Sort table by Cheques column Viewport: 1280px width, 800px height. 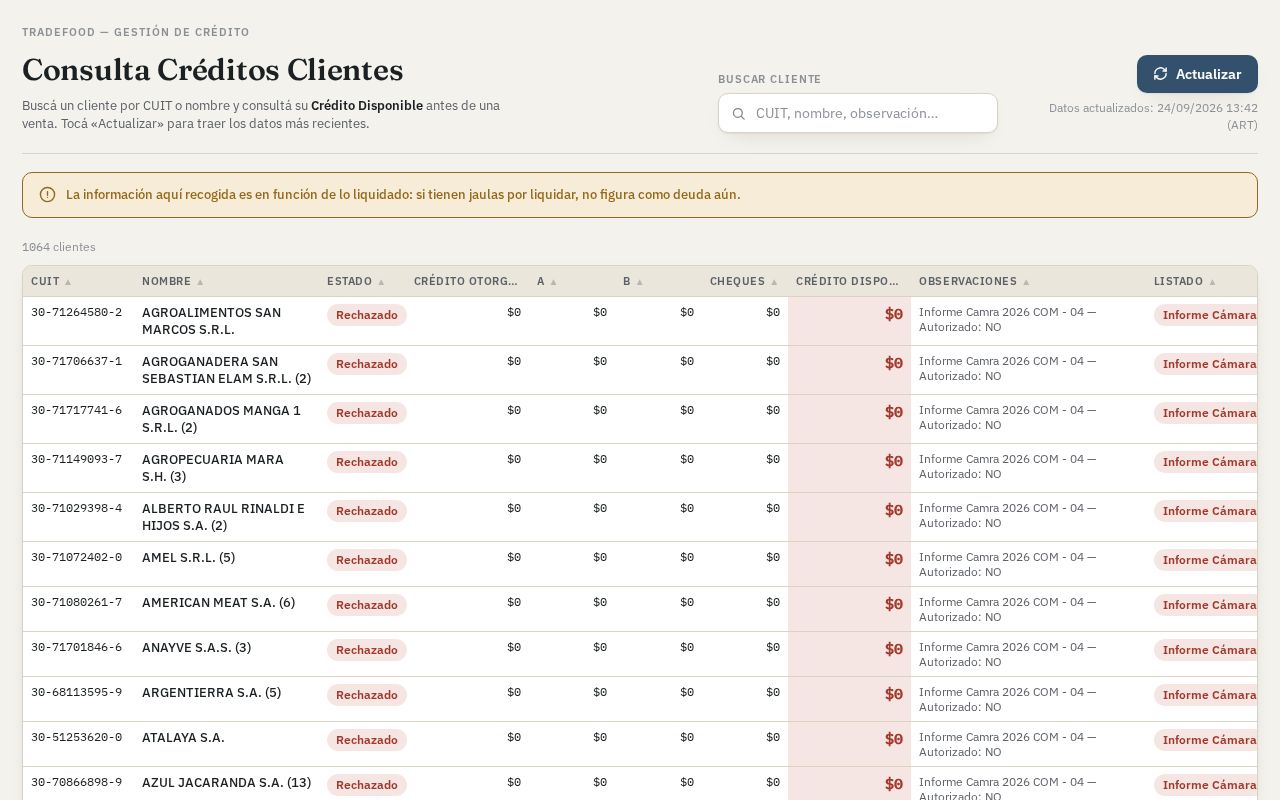click(744, 281)
